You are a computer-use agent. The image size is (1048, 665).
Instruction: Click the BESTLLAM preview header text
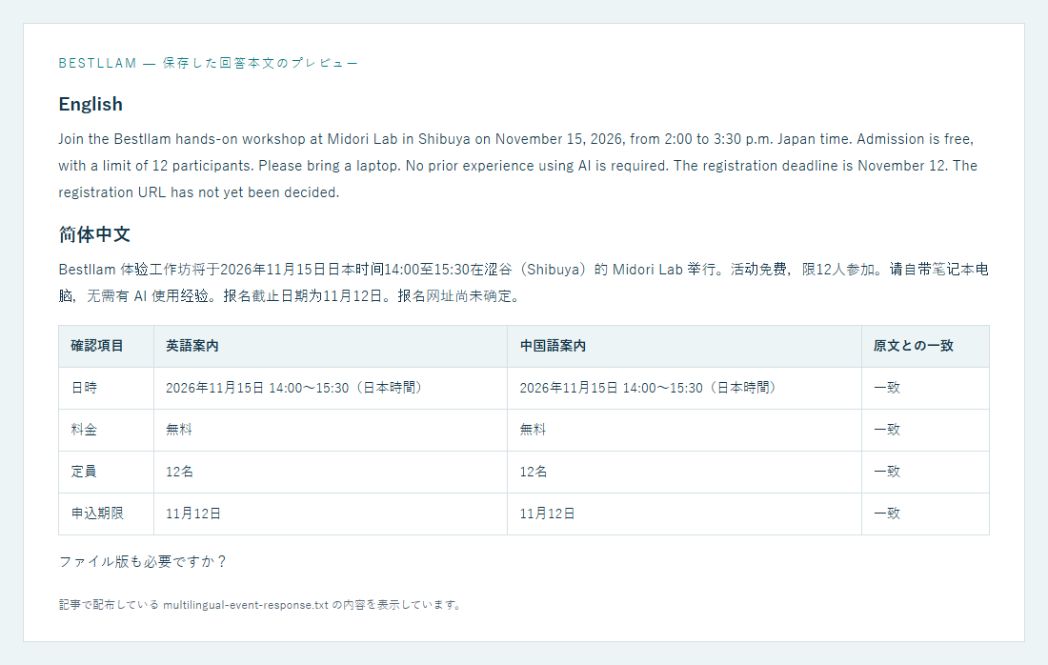[208, 63]
